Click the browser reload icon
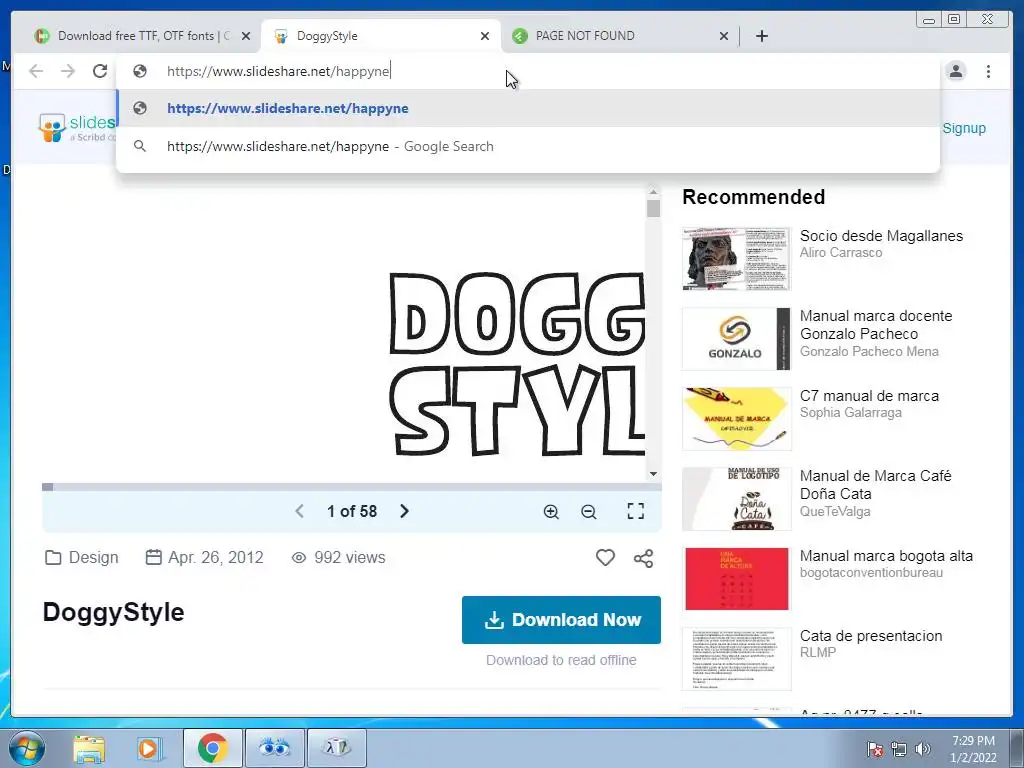Screen dimensions: 1024x768 100,71
